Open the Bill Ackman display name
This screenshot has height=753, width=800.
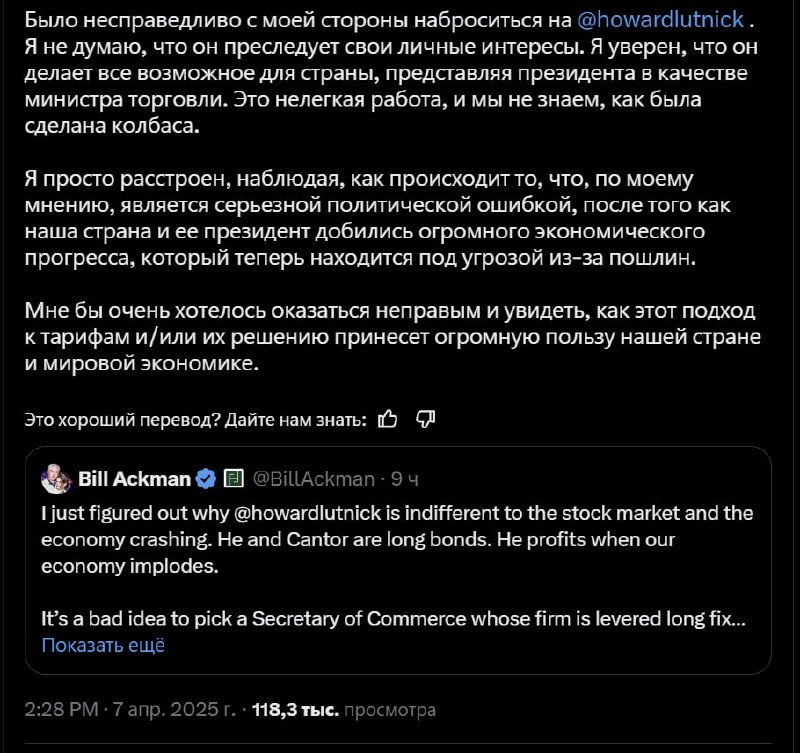pyautogui.click(x=134, y=479)
